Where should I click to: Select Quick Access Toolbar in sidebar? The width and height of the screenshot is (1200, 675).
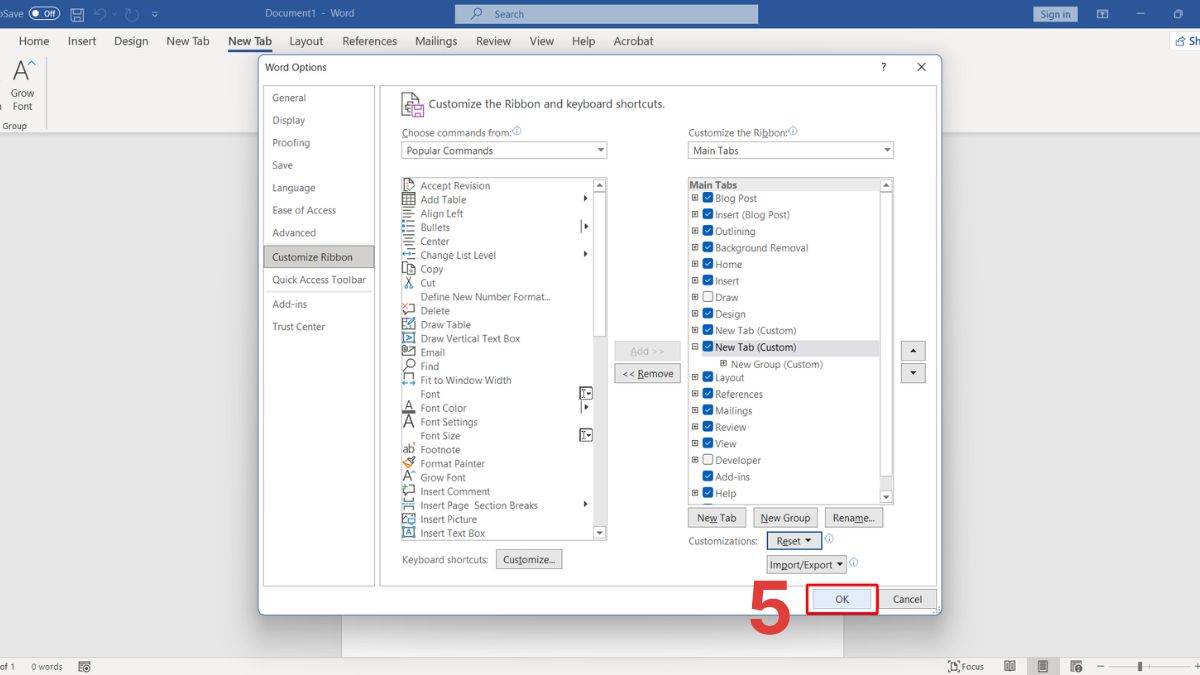(x=319, y=280)
